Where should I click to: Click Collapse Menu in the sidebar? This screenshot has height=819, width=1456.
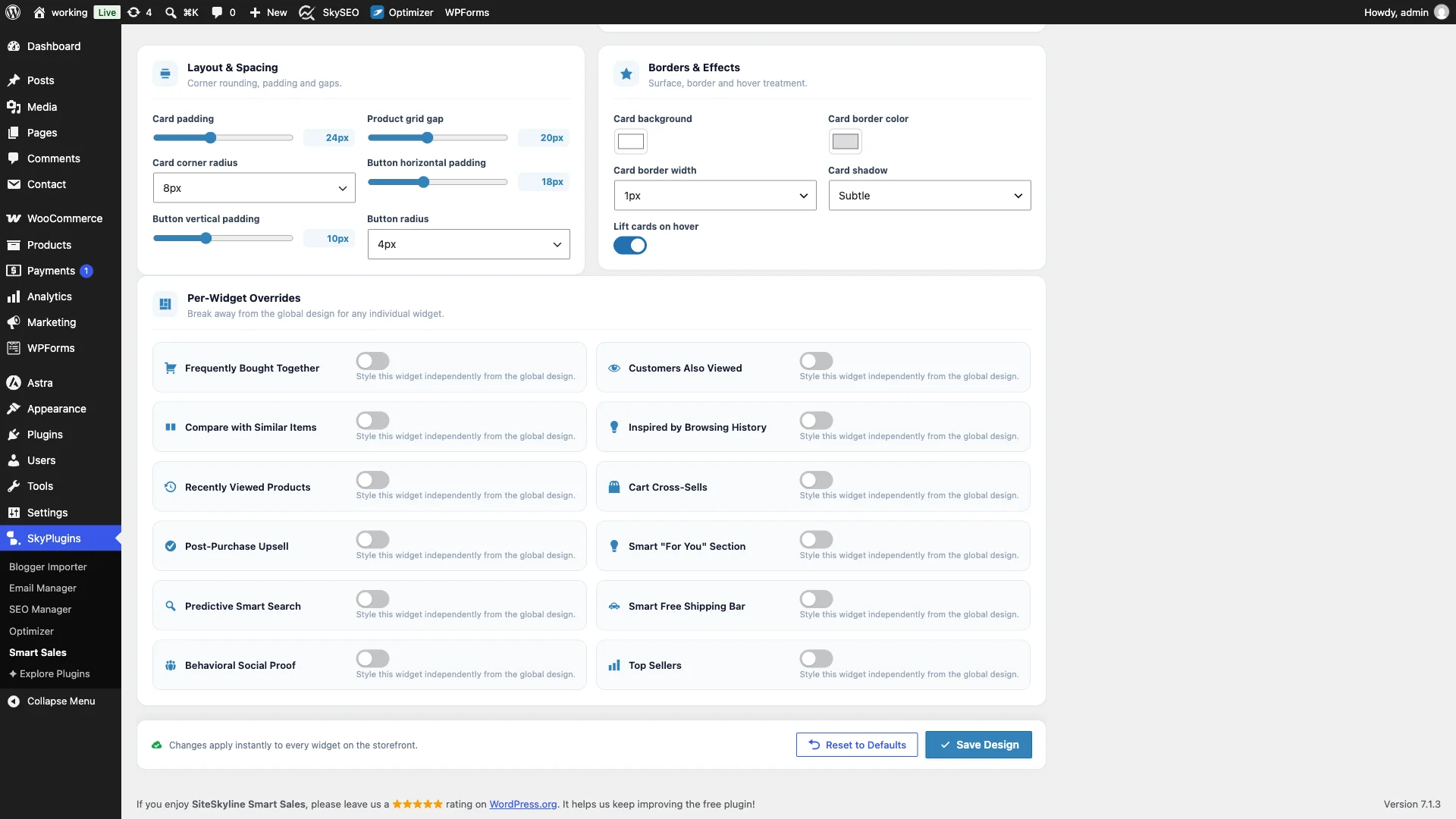pos(61,701)
